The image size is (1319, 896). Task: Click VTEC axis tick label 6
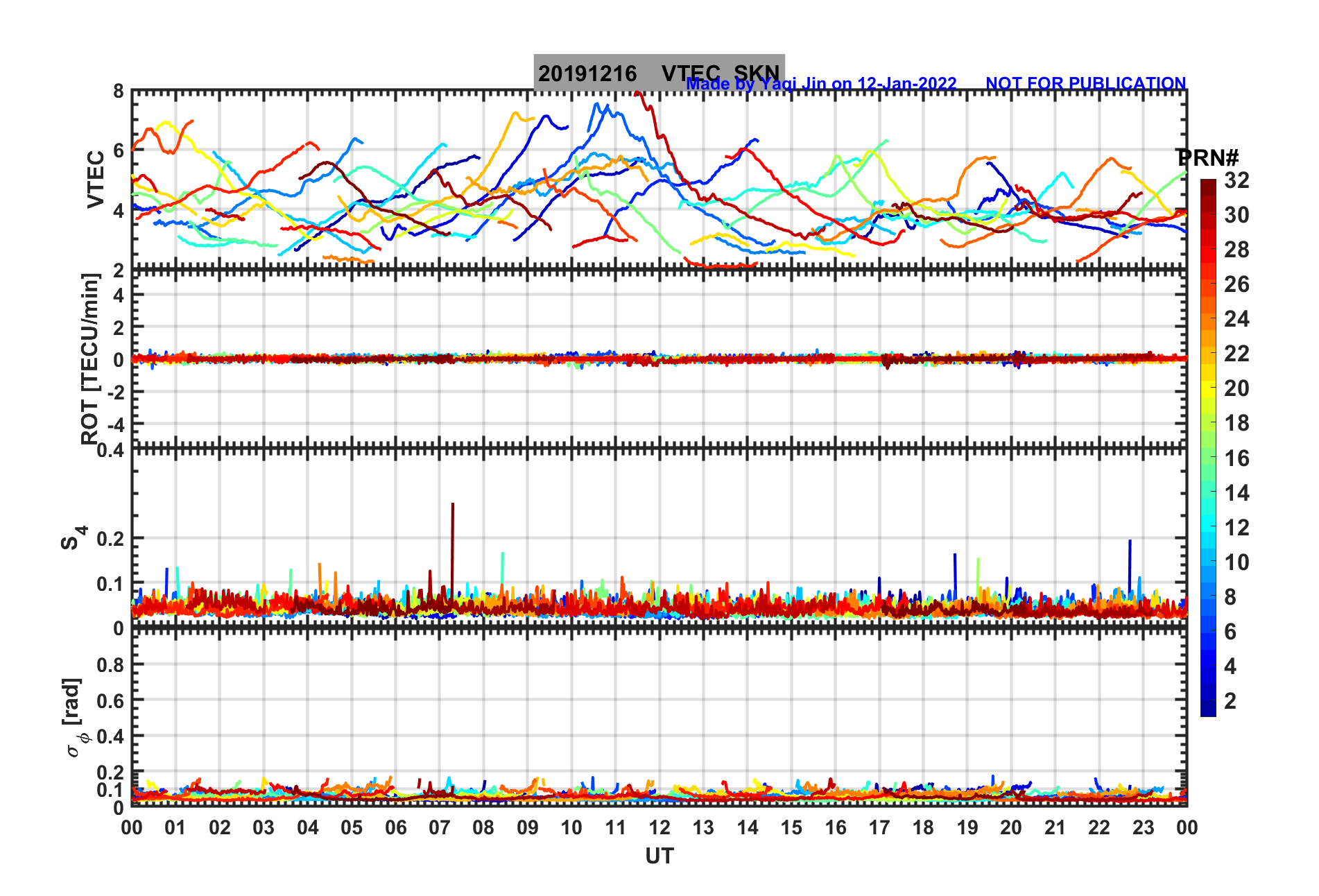pos(119,150)
